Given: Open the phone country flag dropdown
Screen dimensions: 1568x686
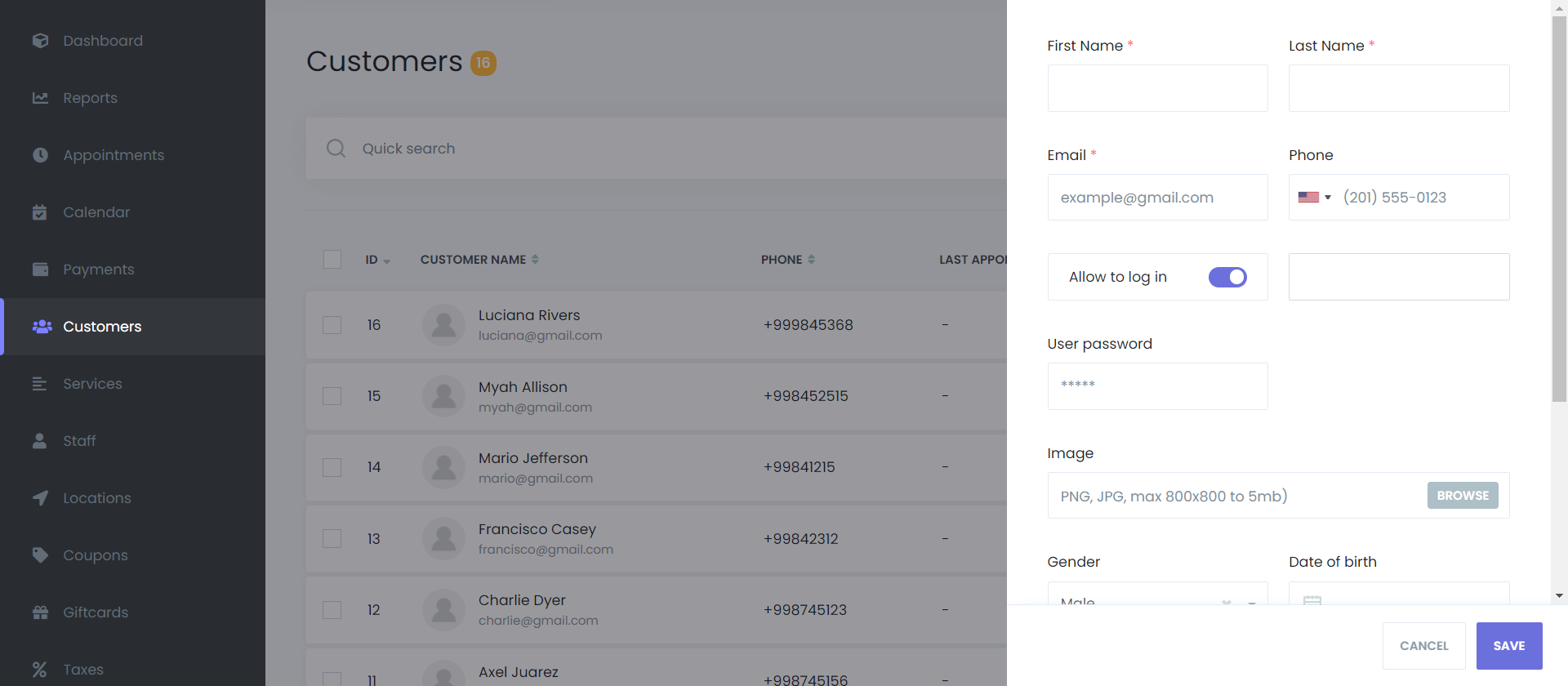Looking at the screenshot, I should click(x=1314, y=198).
